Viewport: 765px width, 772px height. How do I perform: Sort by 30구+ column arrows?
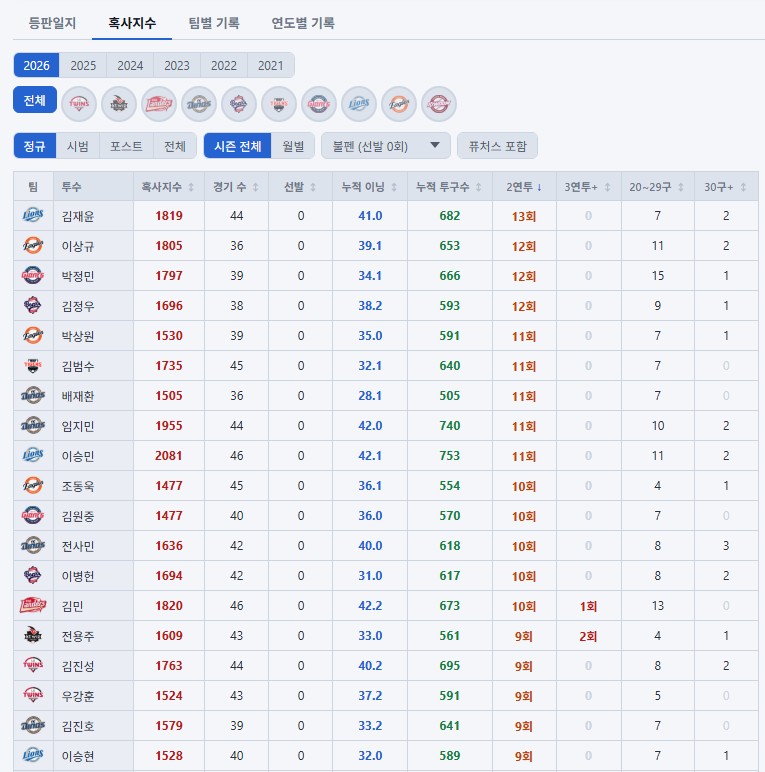click(x=743, y=187)
